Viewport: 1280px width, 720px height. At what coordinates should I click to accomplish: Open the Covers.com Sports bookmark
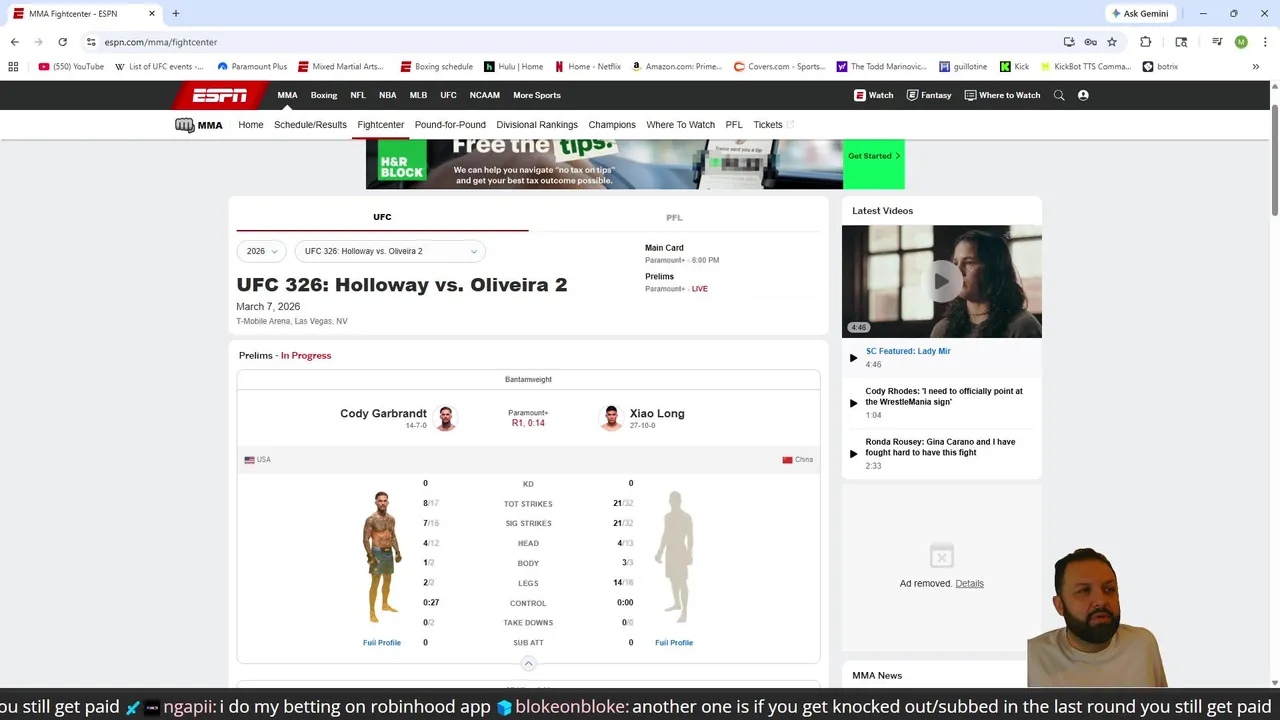[x=780, y=67]
